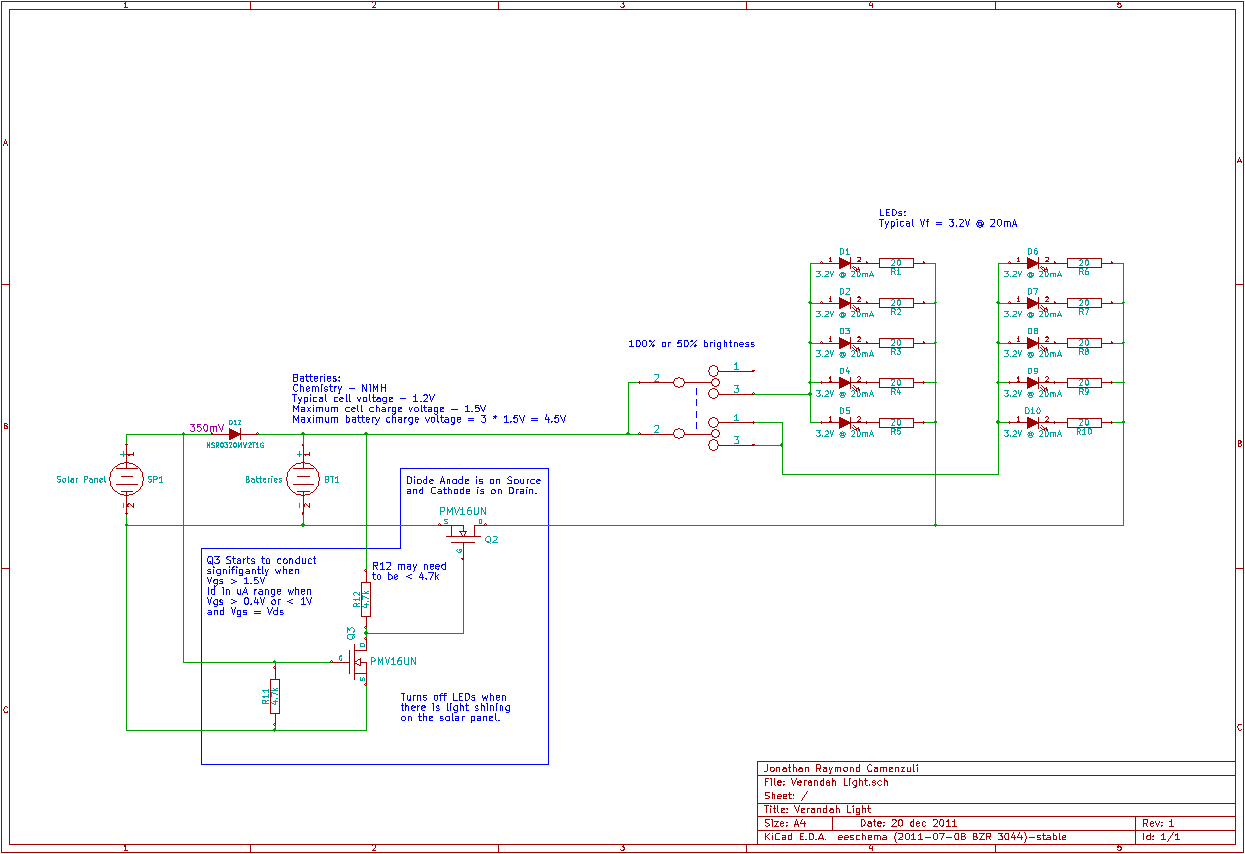Screen dimensions: 1245x854
Task: Select the D10 LED symbol
Action: pos(1033,423)
